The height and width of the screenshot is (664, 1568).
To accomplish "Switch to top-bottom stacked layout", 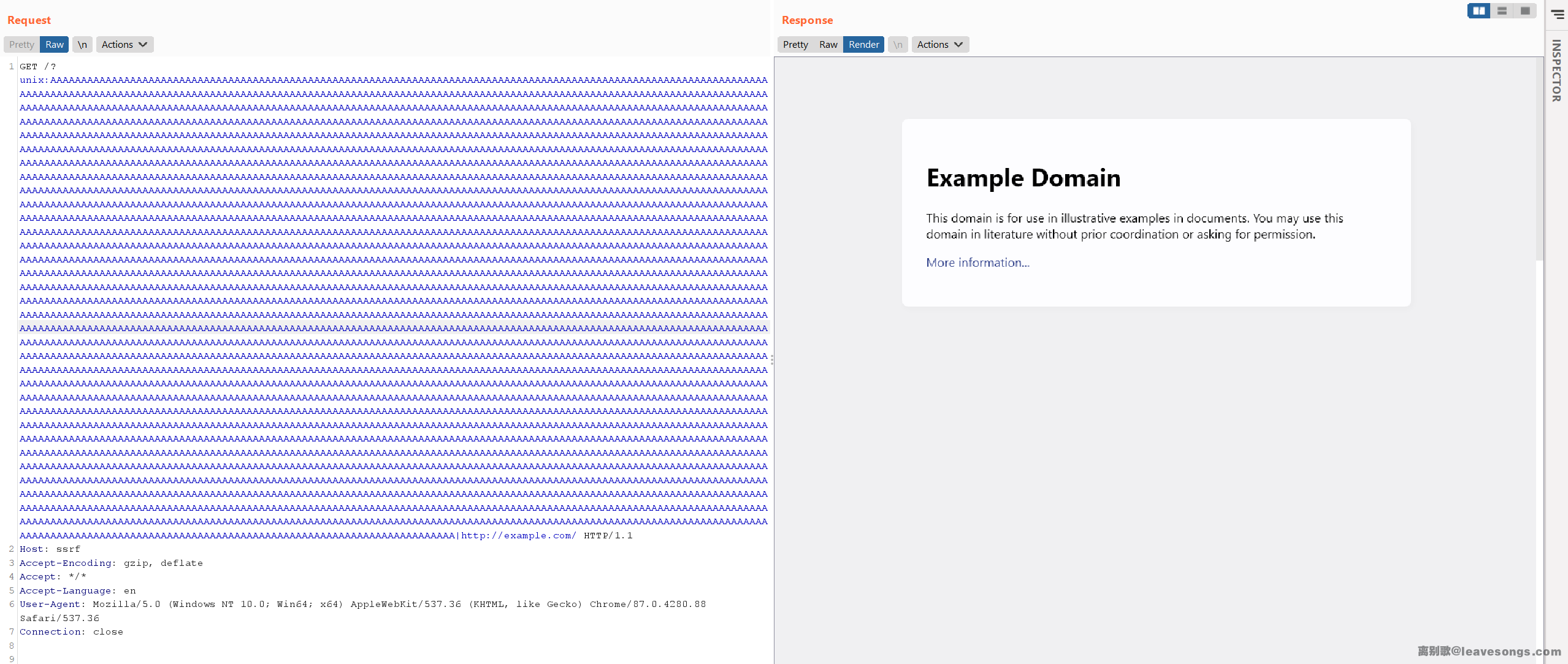I will [1502, 10].
